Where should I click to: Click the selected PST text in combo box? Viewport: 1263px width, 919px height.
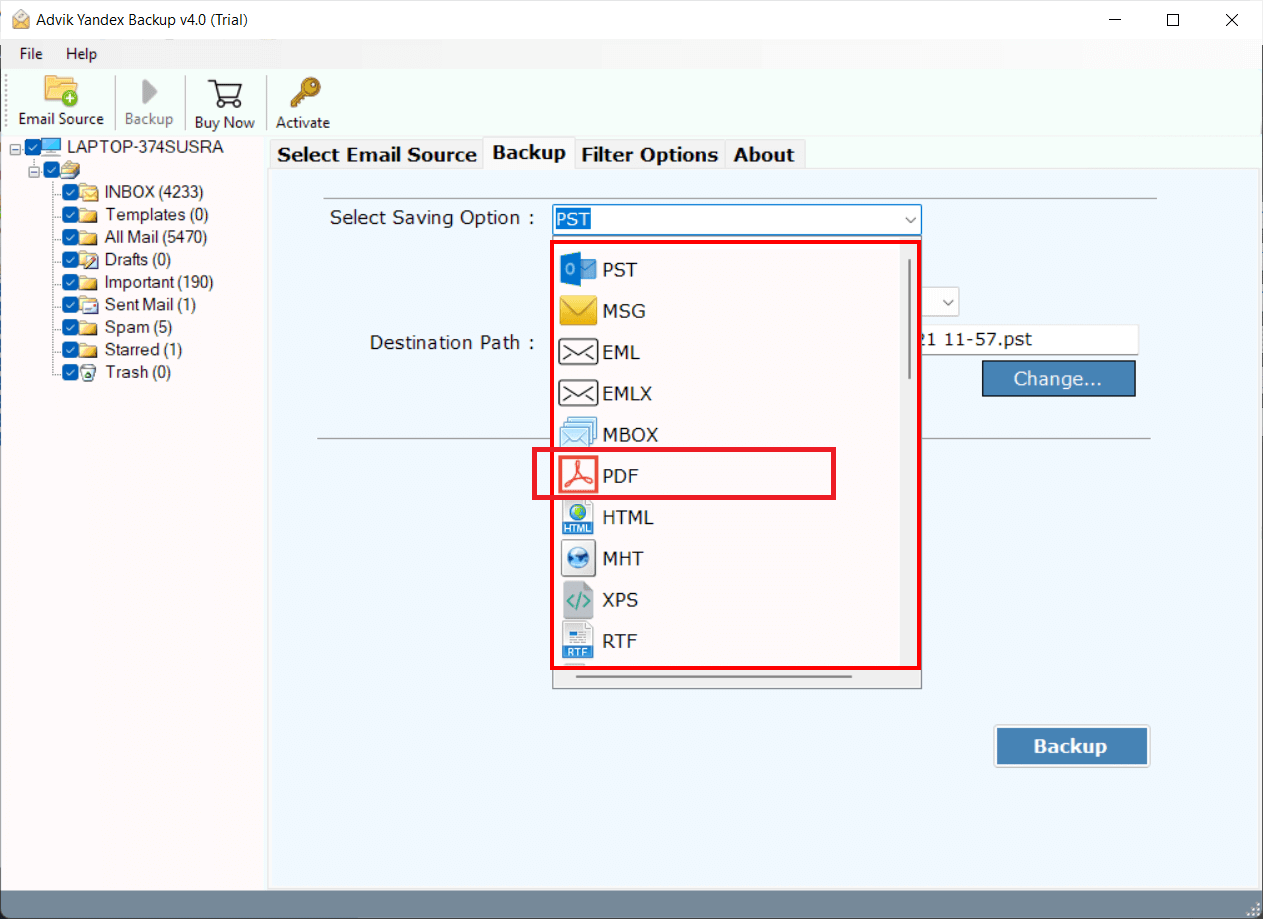click(x=573, y=220)
